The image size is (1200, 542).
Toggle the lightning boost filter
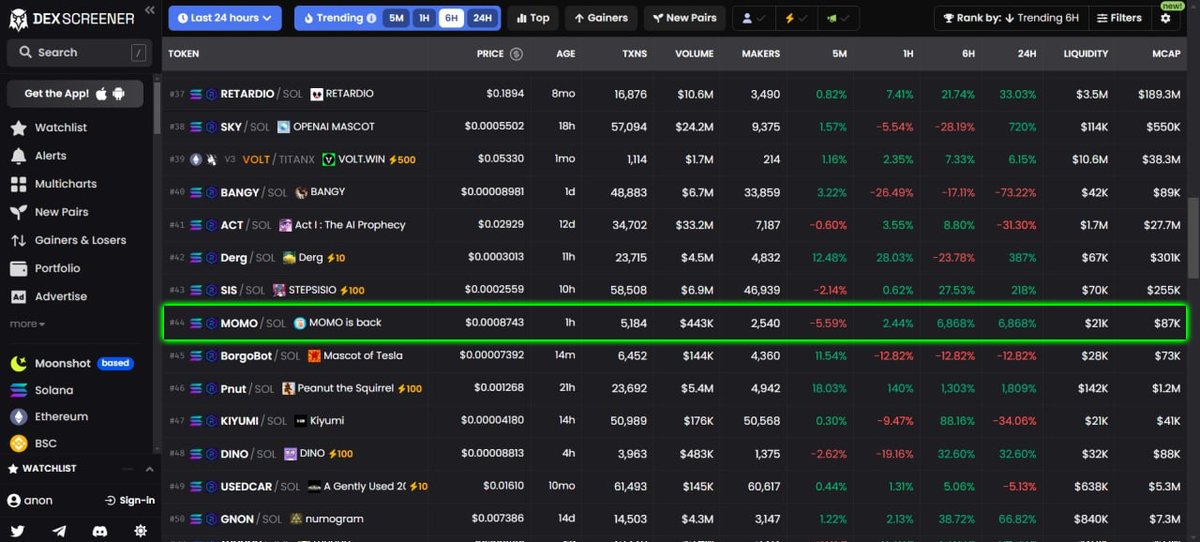796,18
